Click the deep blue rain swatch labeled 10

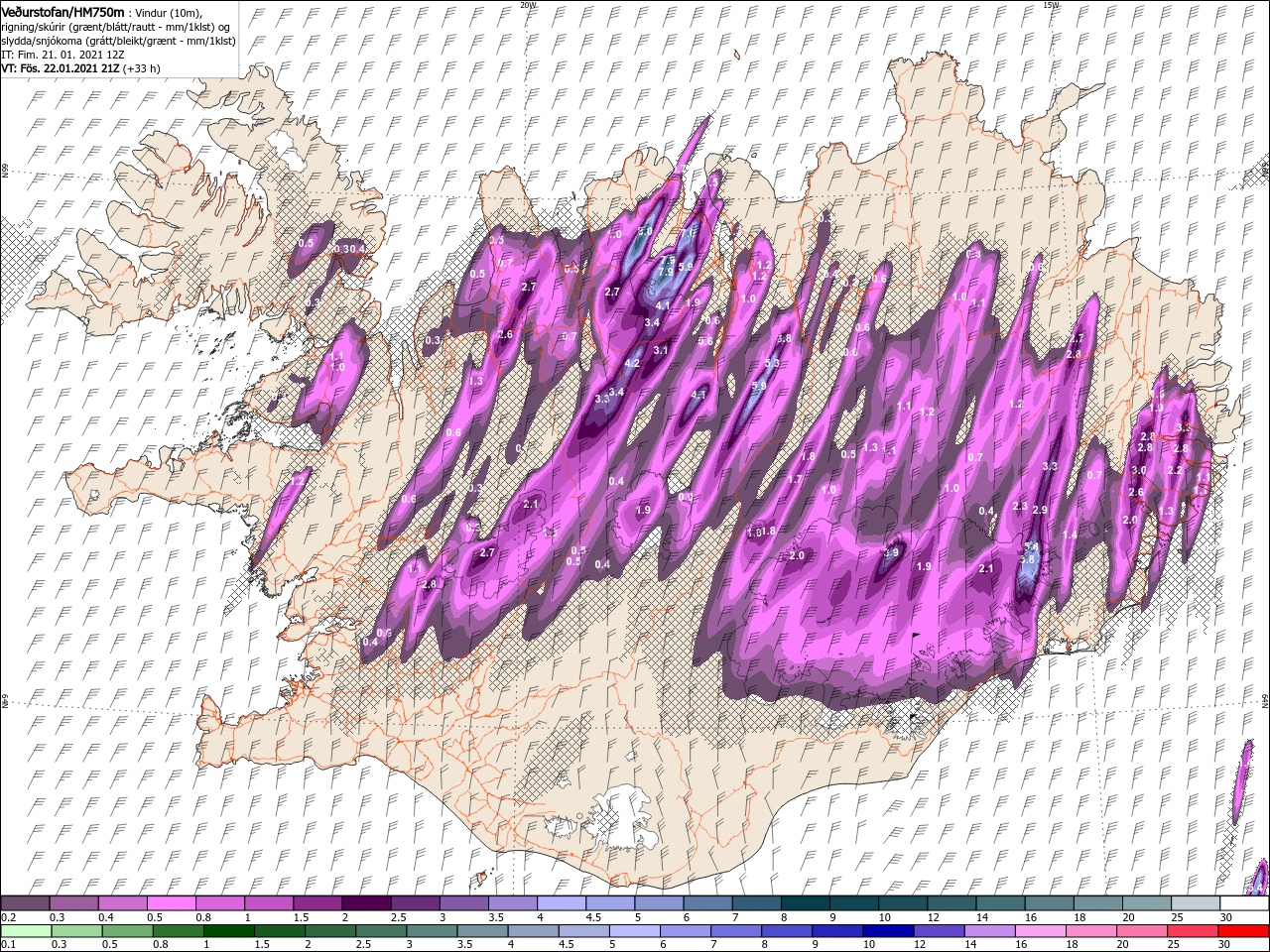pyautogui.click(x=888, y=931)
